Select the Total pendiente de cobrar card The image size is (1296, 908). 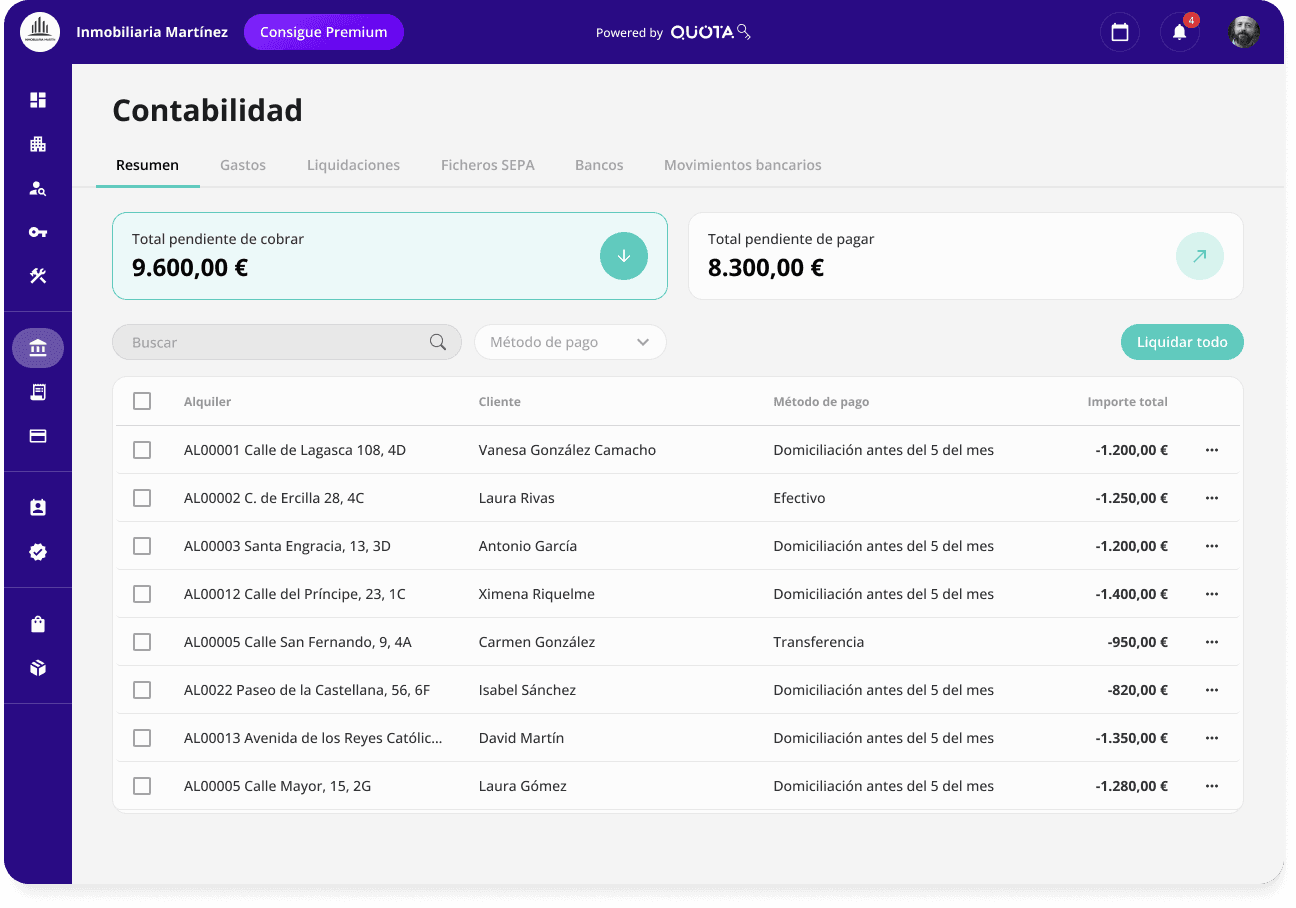pyautogui.click(x=390, y=256)
